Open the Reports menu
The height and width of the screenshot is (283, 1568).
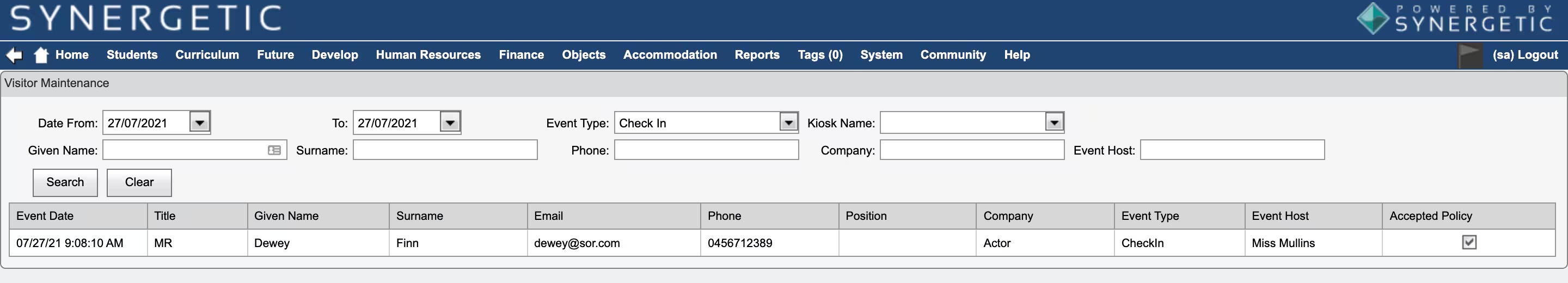[x=757, y=55]
